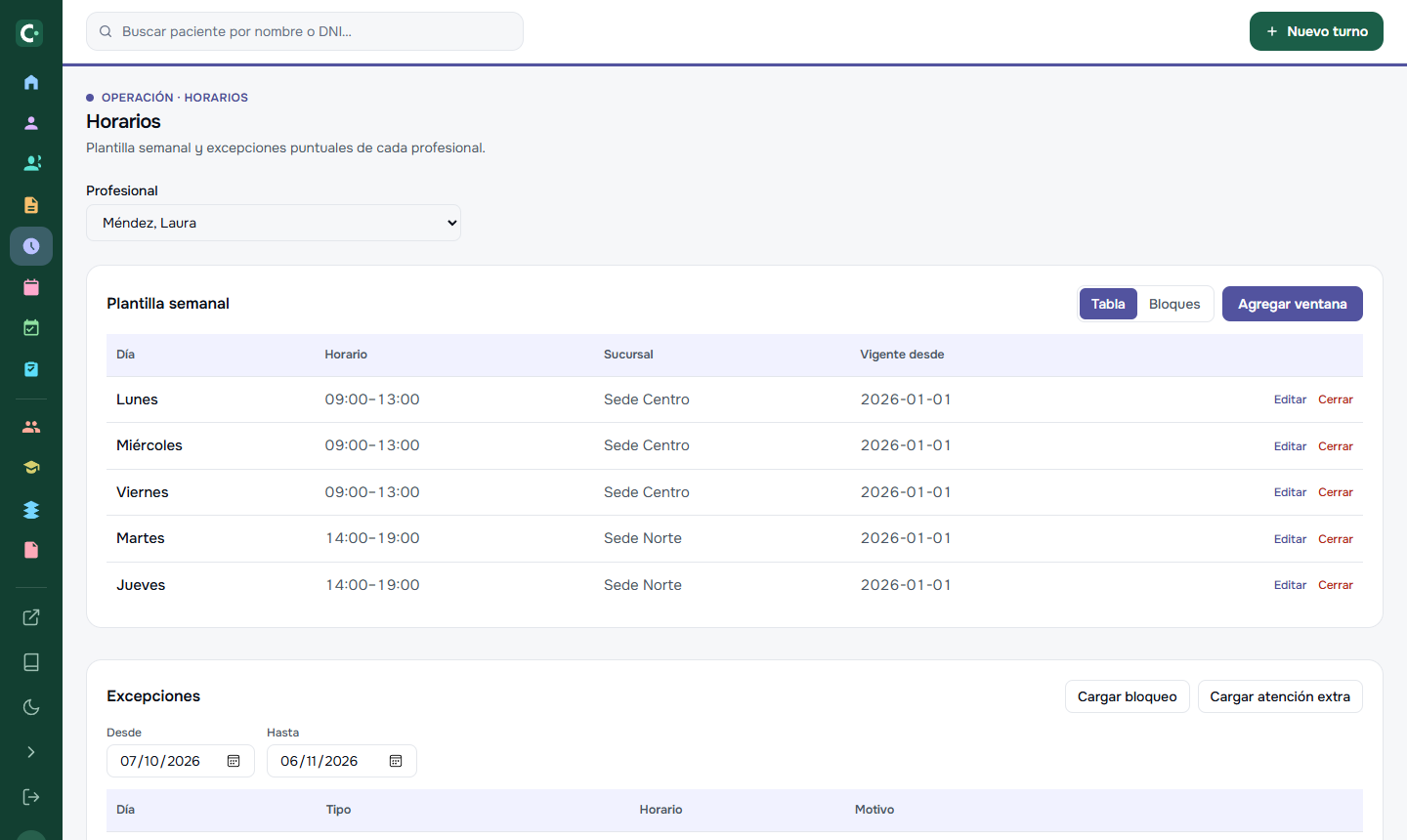Screen dimensions: 1407x840
Task: Select the clock (Horarios) sidebar icon
Action: [x=31, y=246]
